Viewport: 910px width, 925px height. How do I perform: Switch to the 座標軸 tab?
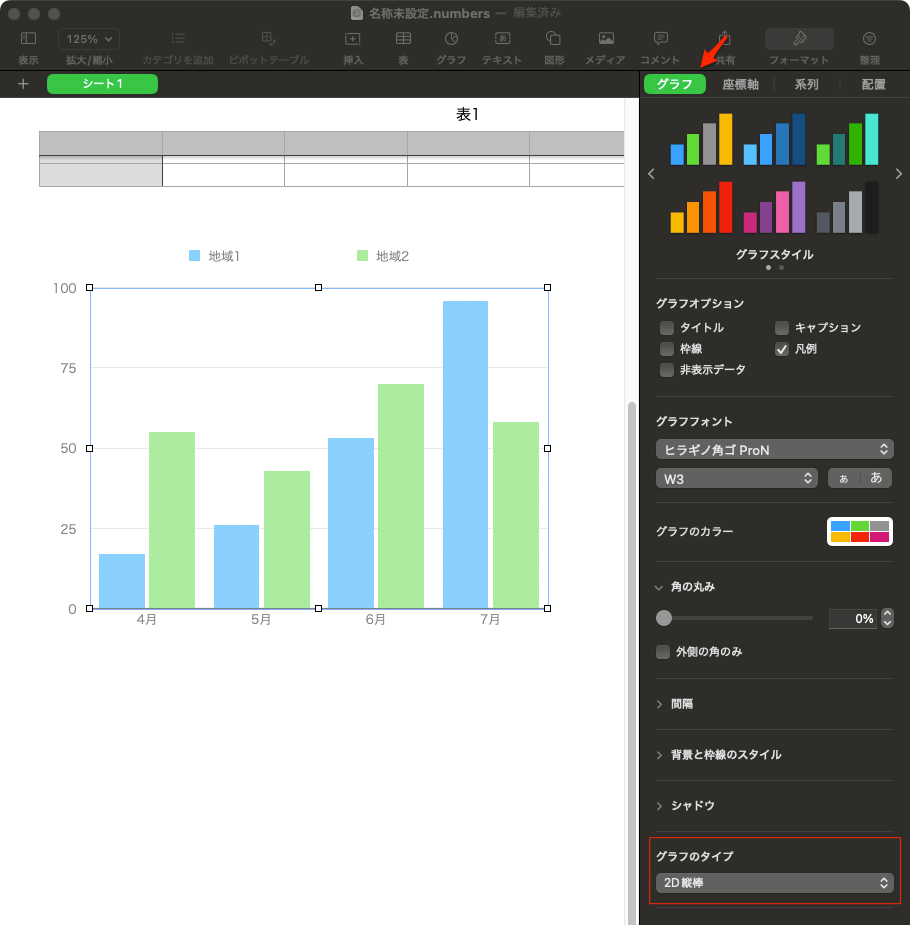click(740, 85)
